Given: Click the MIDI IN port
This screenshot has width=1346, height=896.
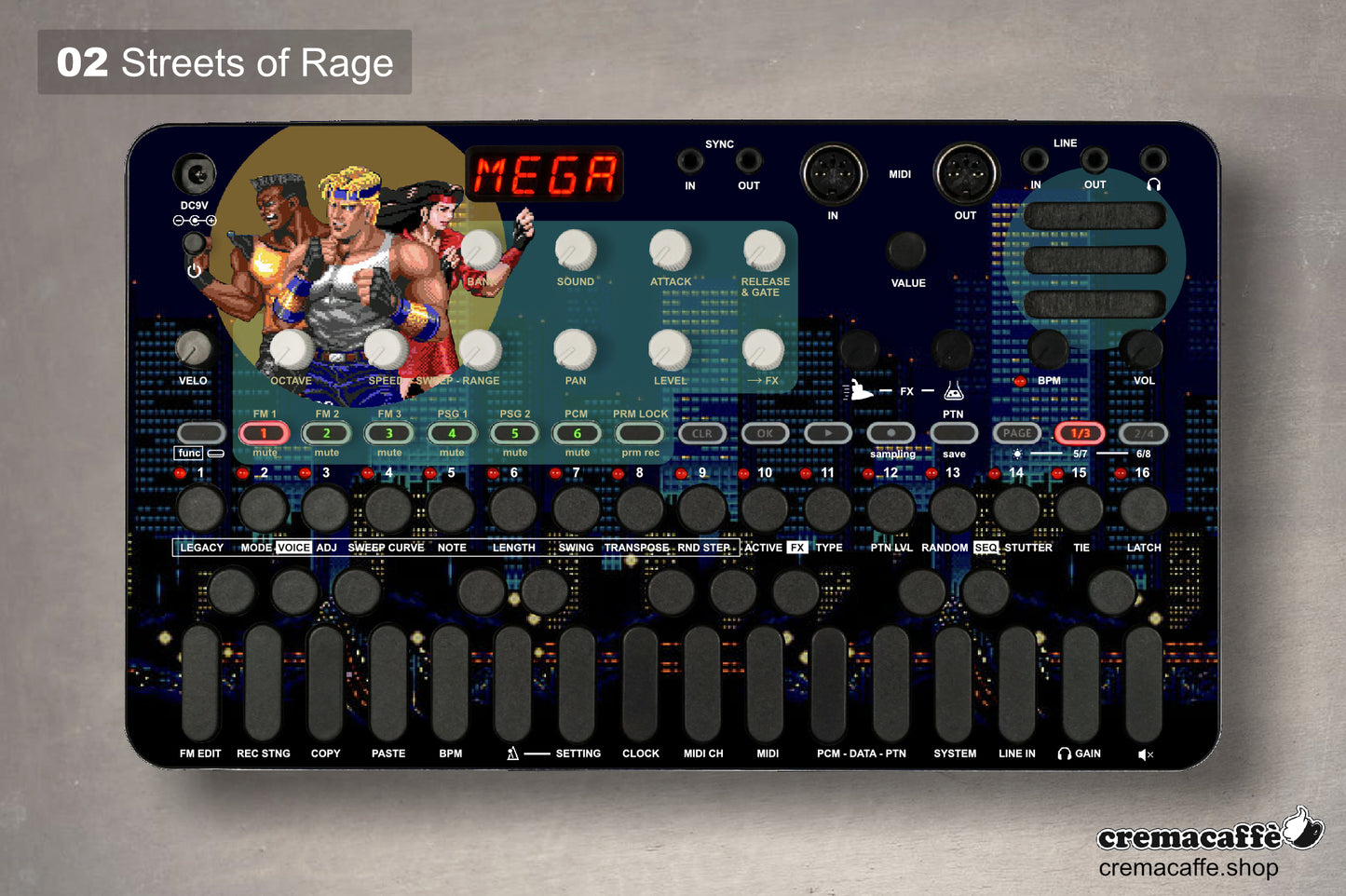Looking at the screenshot, I should (833, 174).
